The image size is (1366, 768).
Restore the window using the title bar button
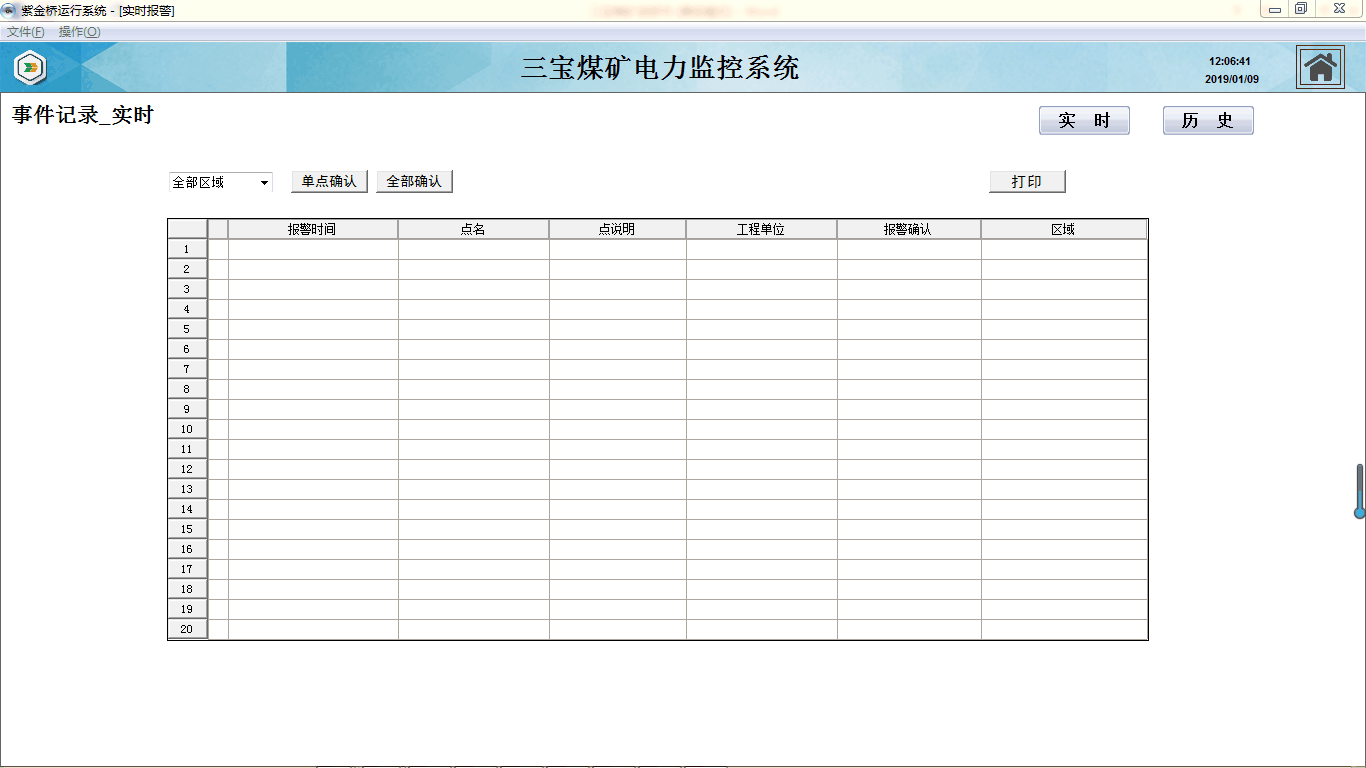[1301, 9]
